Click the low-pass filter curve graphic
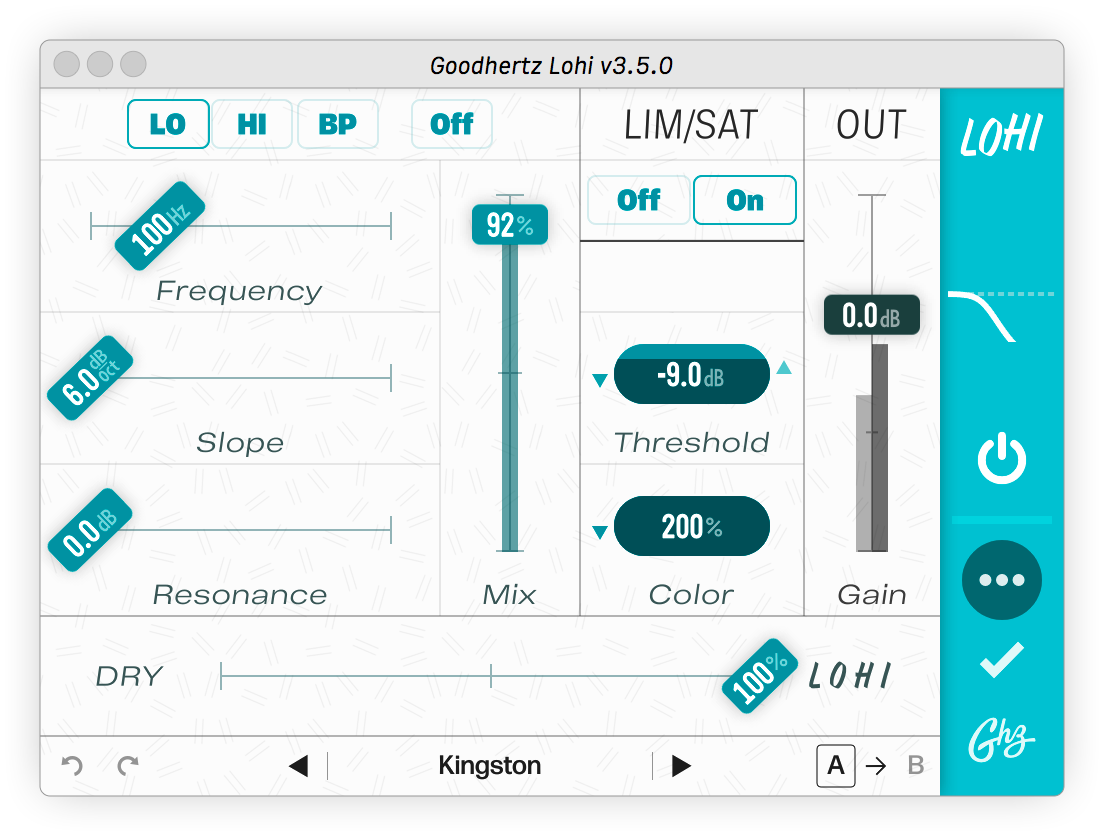 1000,315
